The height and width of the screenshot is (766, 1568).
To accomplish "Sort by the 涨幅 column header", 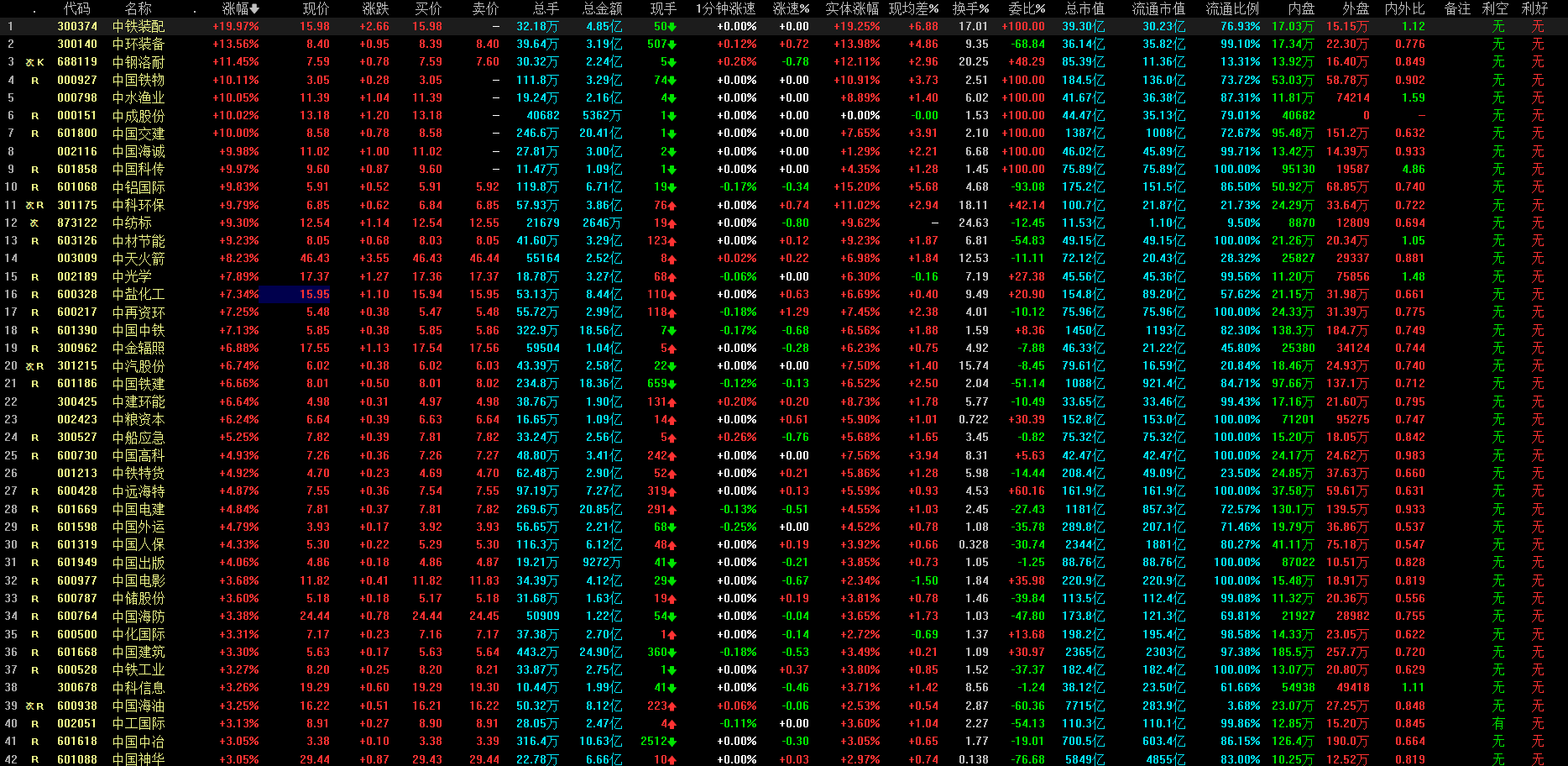I will pyautogui.click(x=240, y=8).
